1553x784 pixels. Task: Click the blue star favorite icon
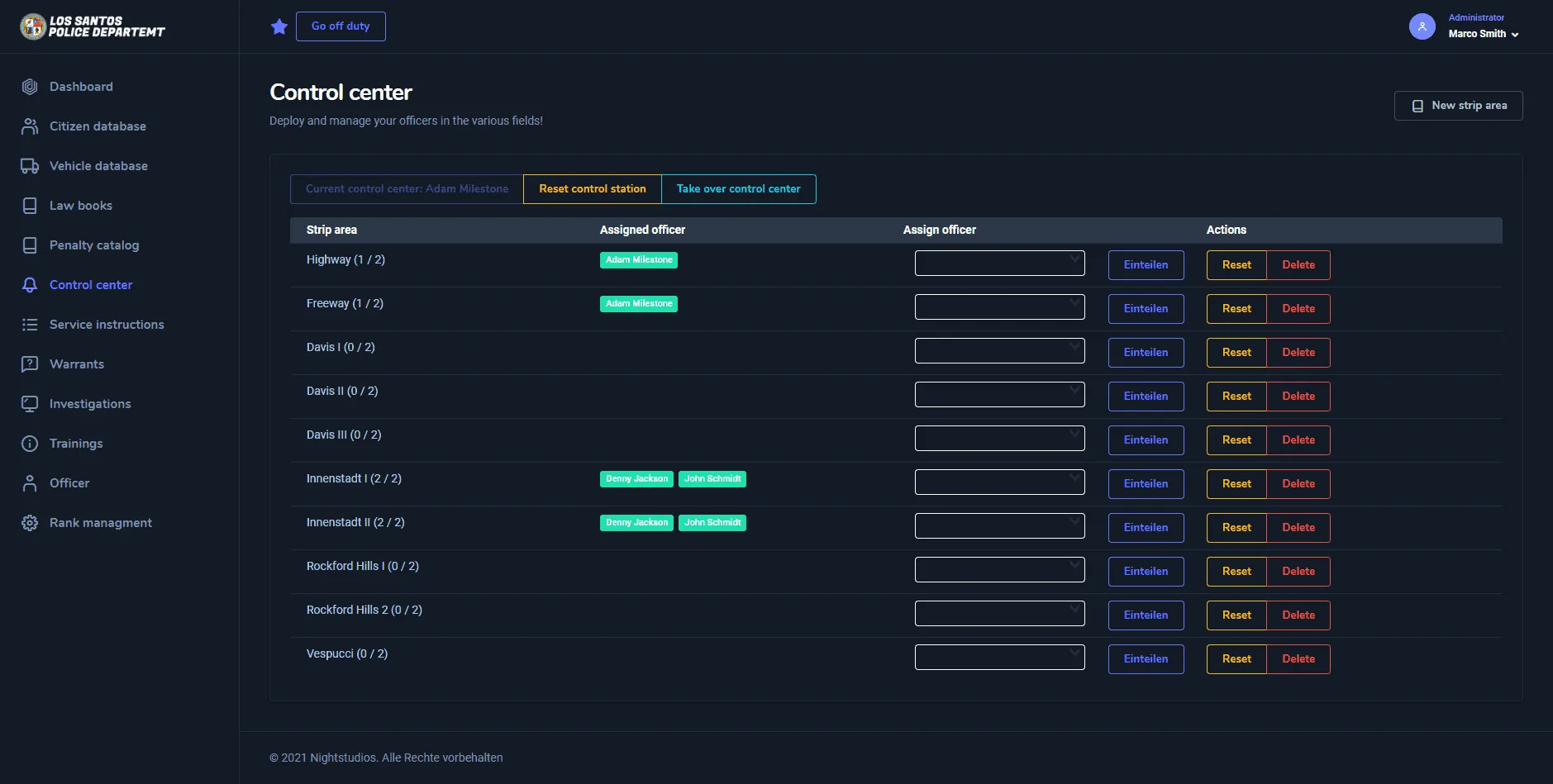[x=279, y=26]
